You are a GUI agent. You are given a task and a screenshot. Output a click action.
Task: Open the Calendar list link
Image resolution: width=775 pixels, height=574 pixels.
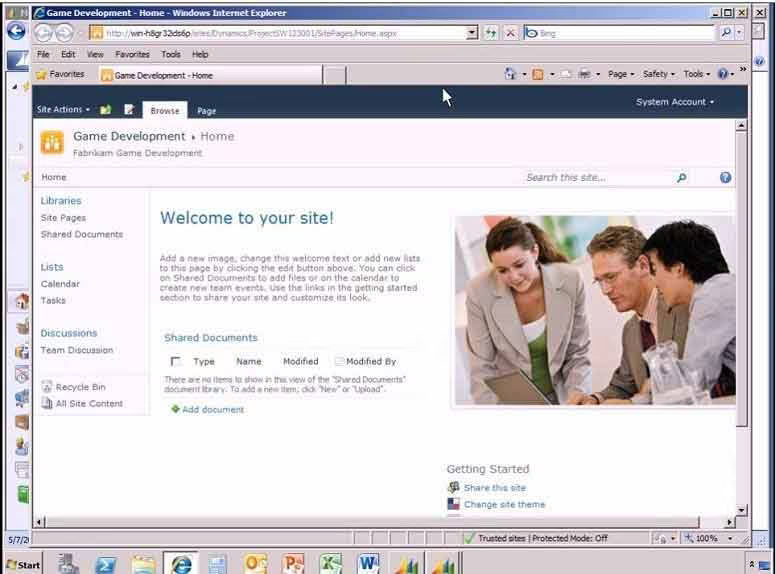(60, 284)
